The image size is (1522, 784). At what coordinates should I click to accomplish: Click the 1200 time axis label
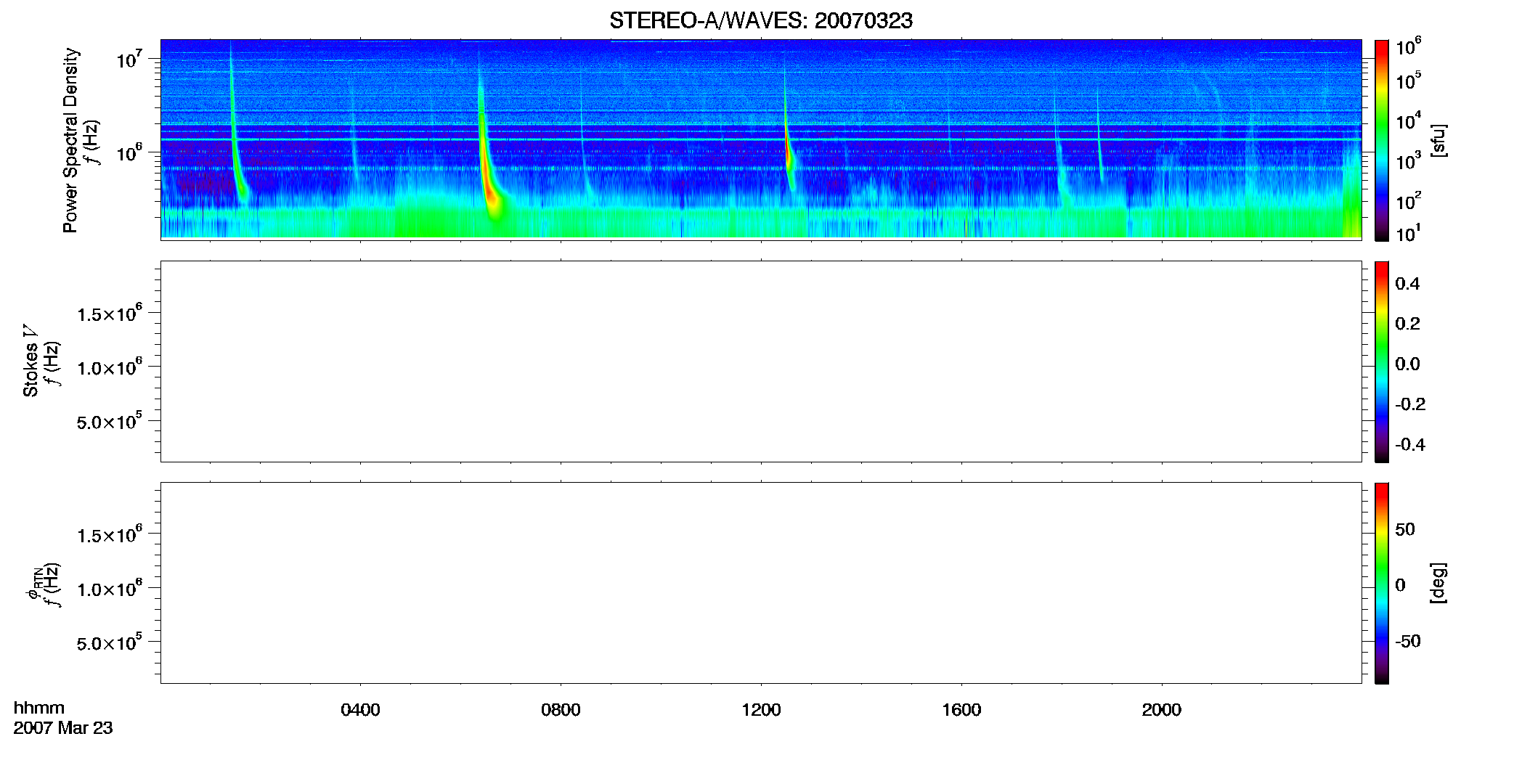[x=761, y=710]
